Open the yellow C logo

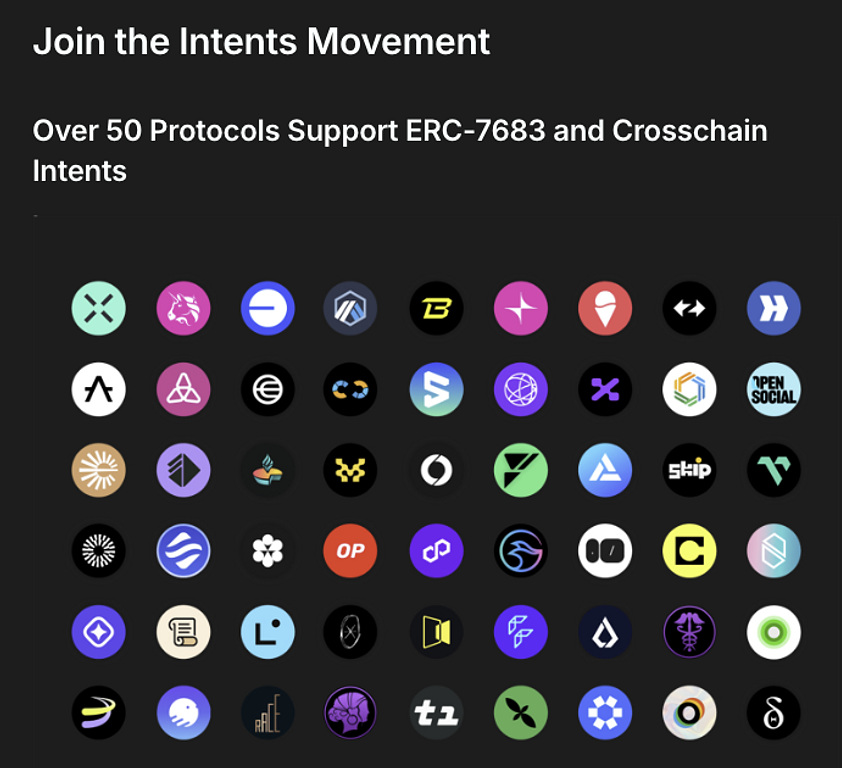tap(689, 551)
